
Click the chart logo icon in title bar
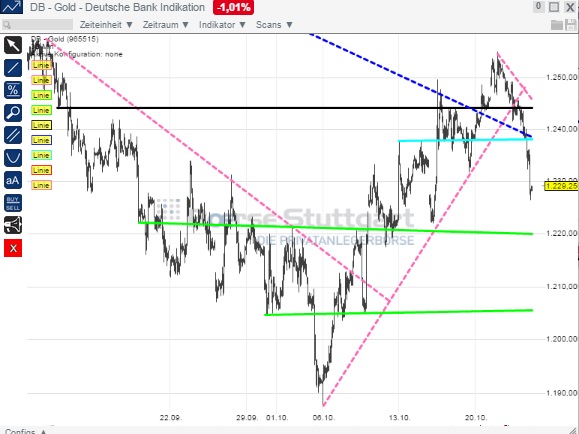tap(11, 7)
